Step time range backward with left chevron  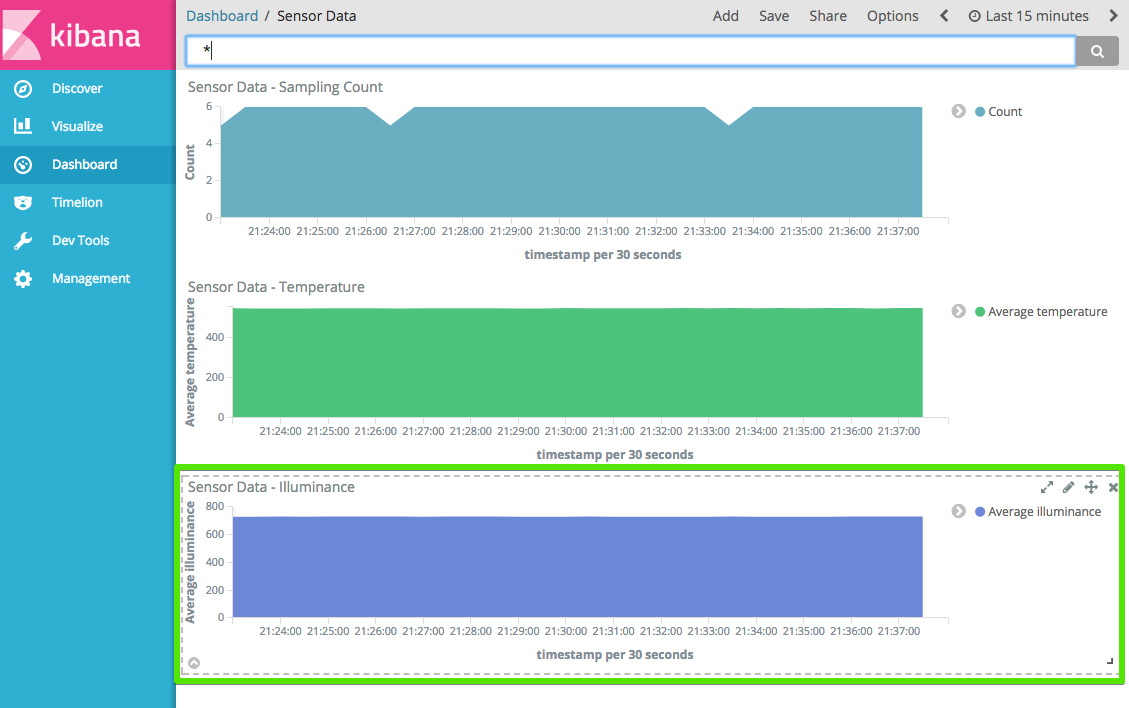point(944,16)
